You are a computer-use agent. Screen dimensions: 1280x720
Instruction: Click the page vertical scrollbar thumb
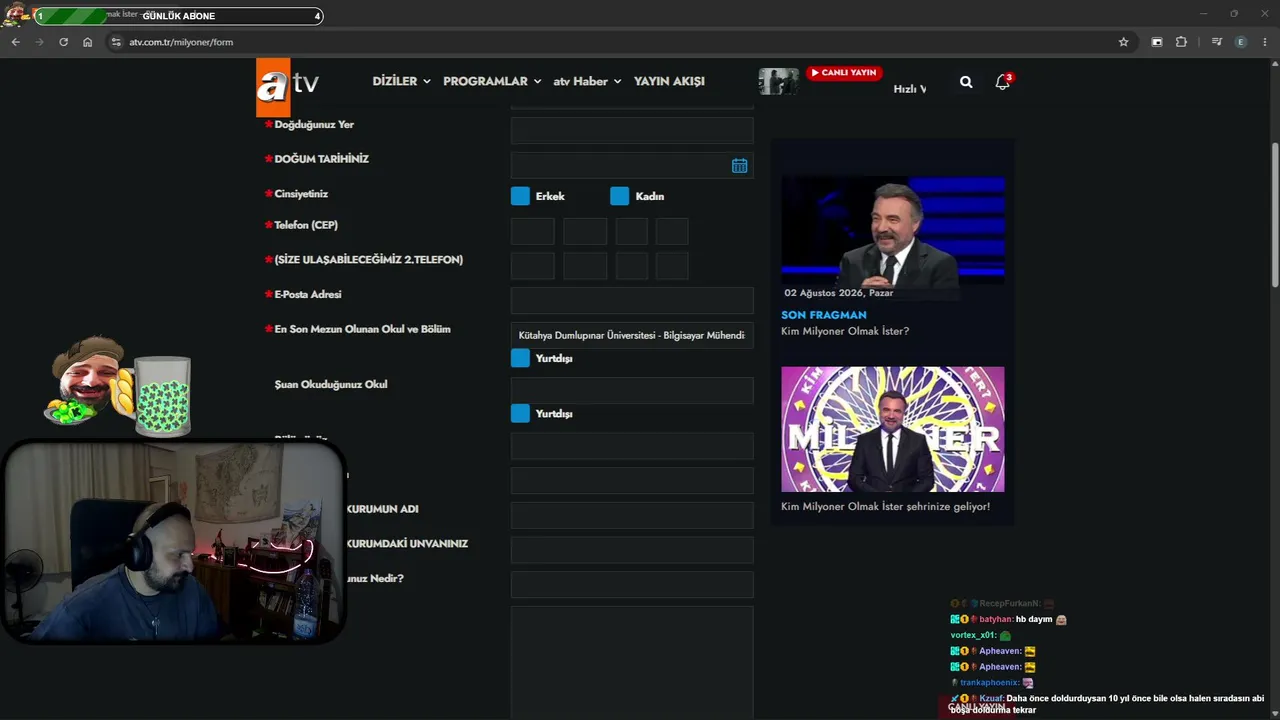pyautogui.click(x=1275, y=213)
